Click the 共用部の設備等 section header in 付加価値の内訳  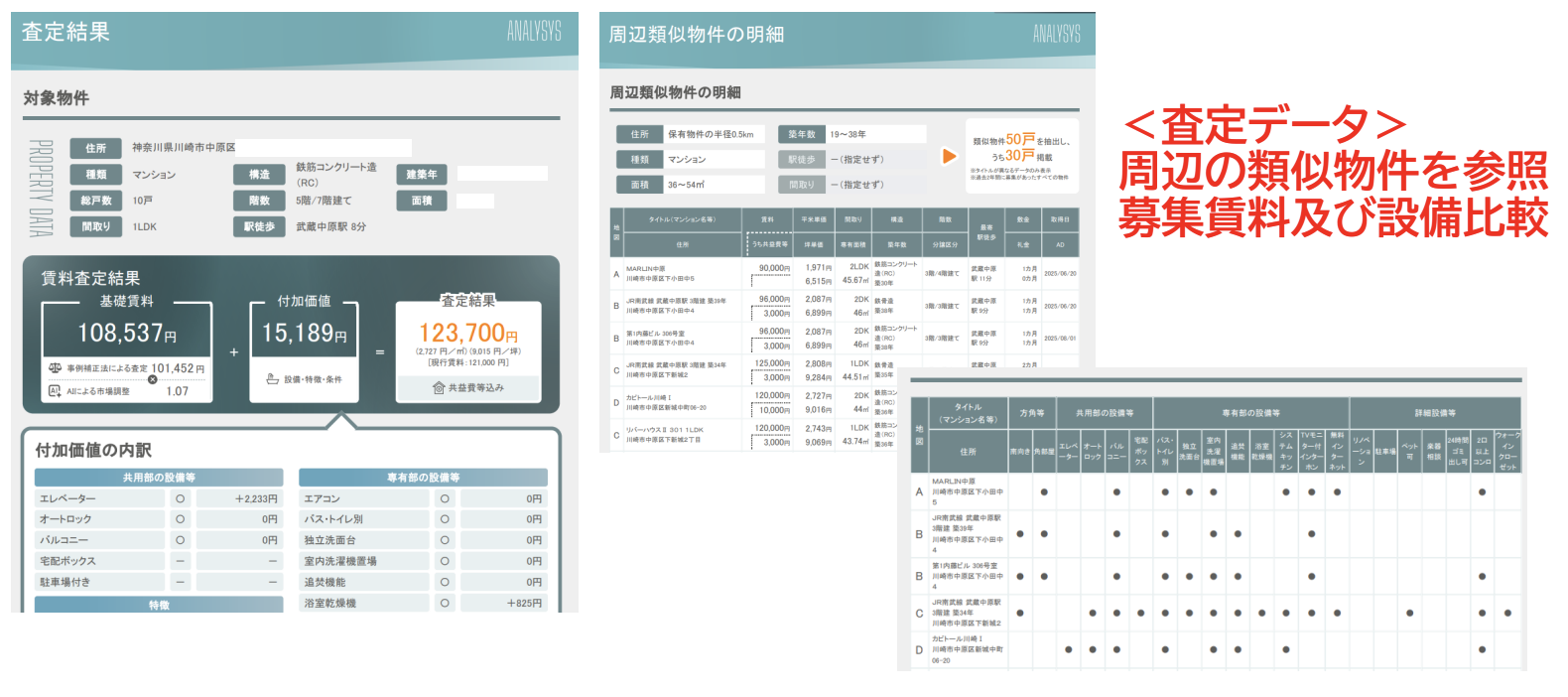159,478
